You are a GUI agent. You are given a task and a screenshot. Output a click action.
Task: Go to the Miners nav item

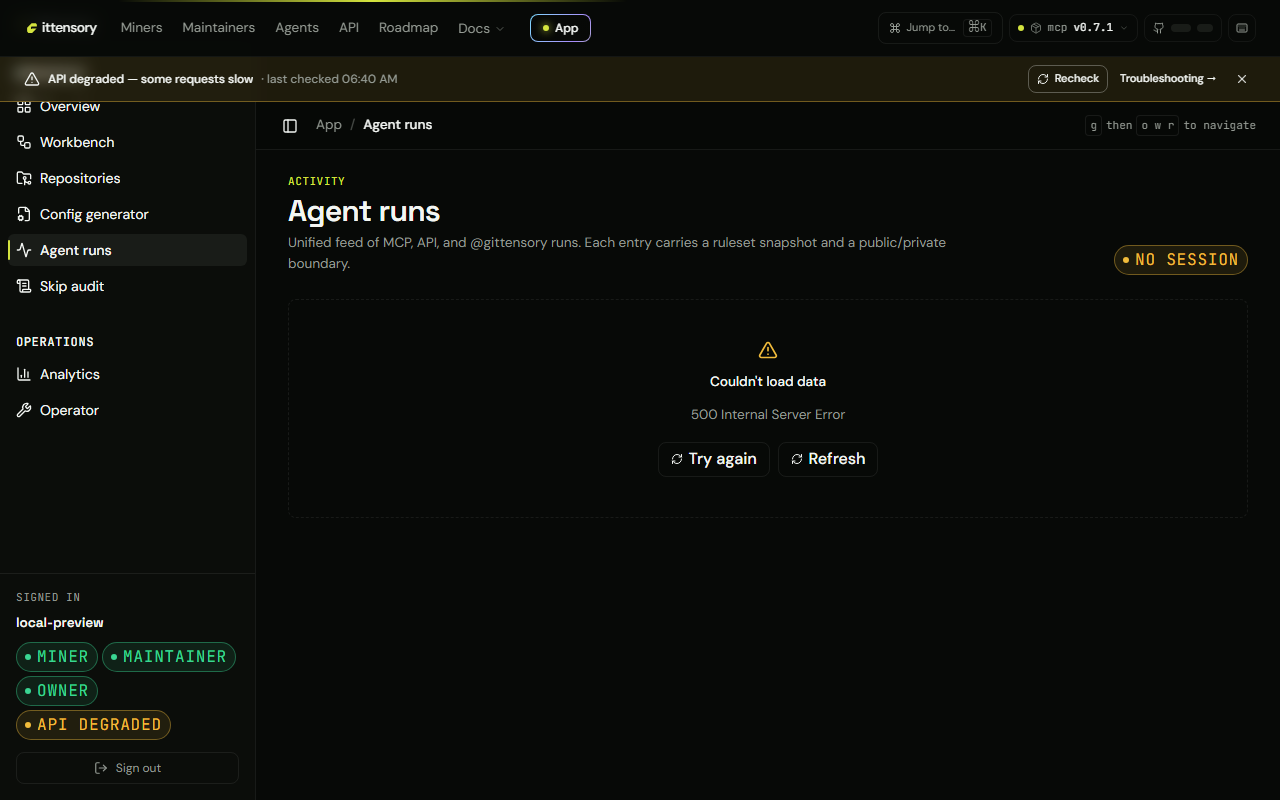tap(141, 28)
